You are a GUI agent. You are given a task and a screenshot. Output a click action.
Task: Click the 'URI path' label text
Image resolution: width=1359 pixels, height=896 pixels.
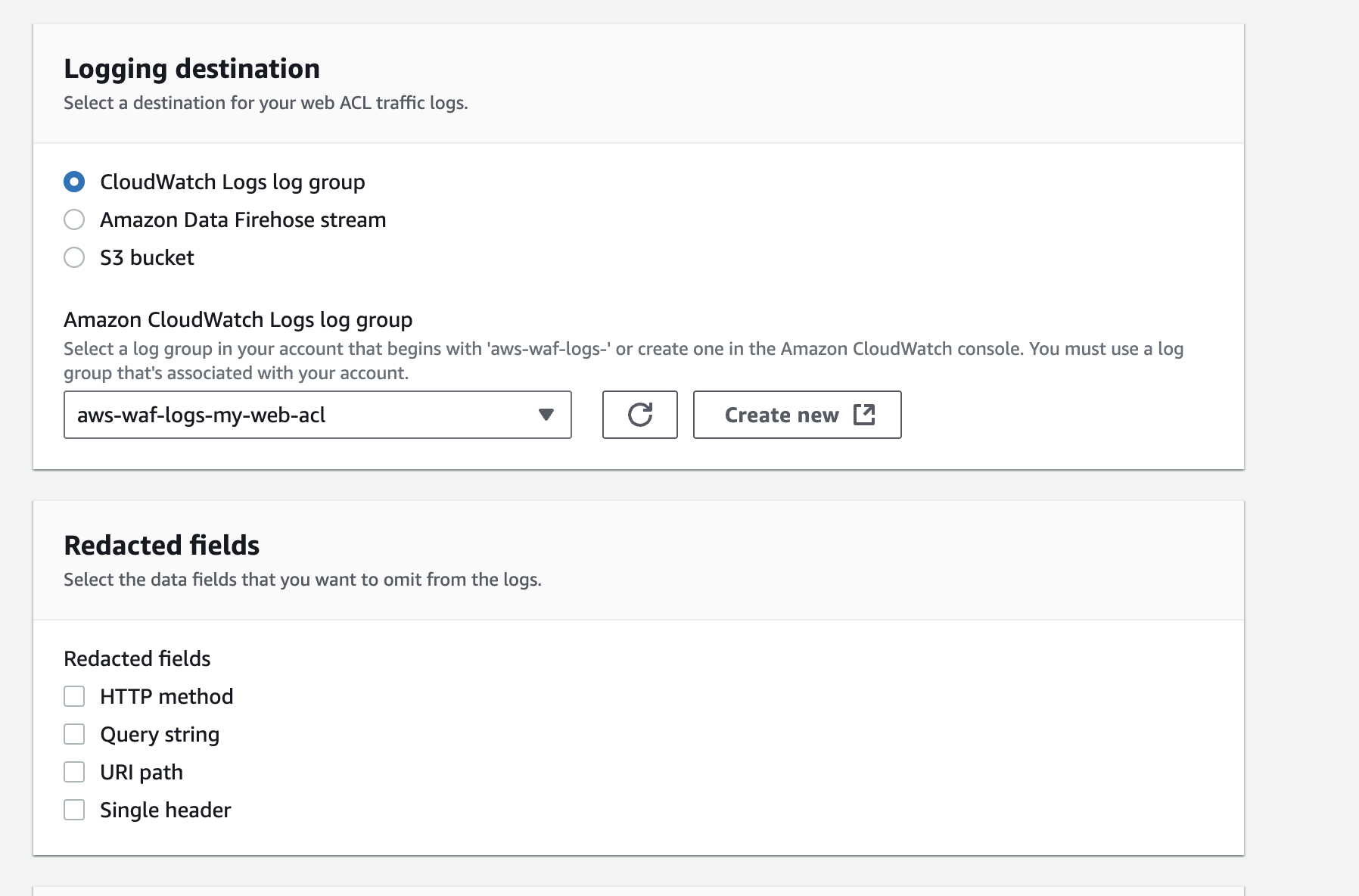pyautogui.click(x=141, y=772)
